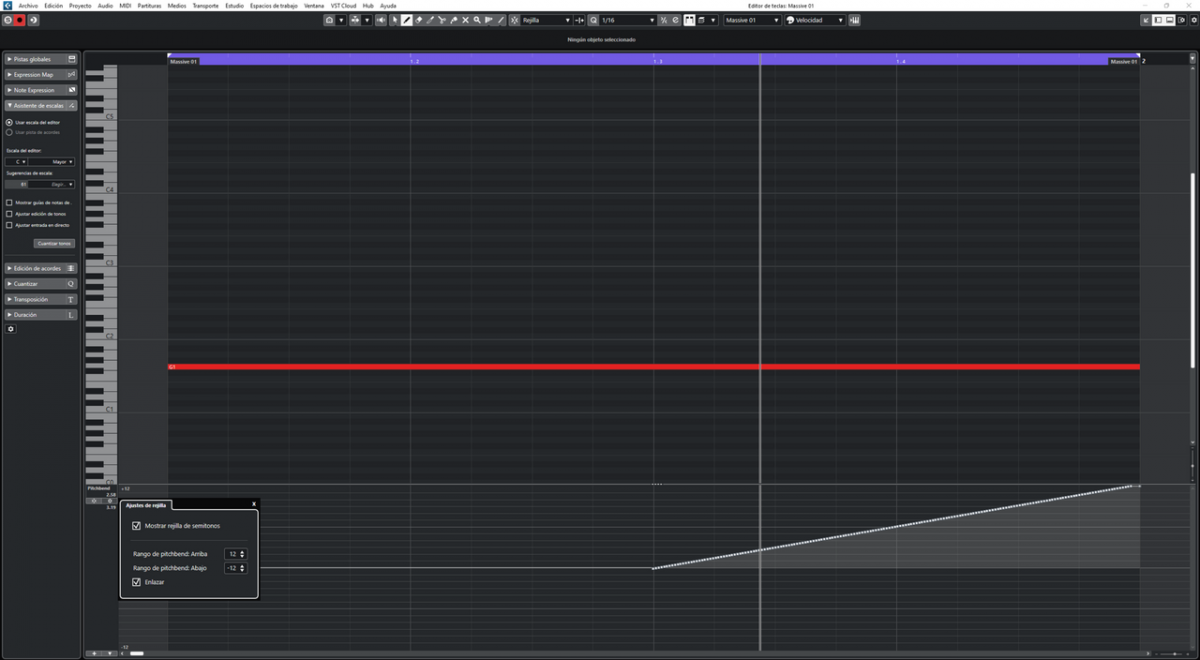Toggle Acoustic Feedback speaker icon

pyautogui.click(x=381, y=20)
